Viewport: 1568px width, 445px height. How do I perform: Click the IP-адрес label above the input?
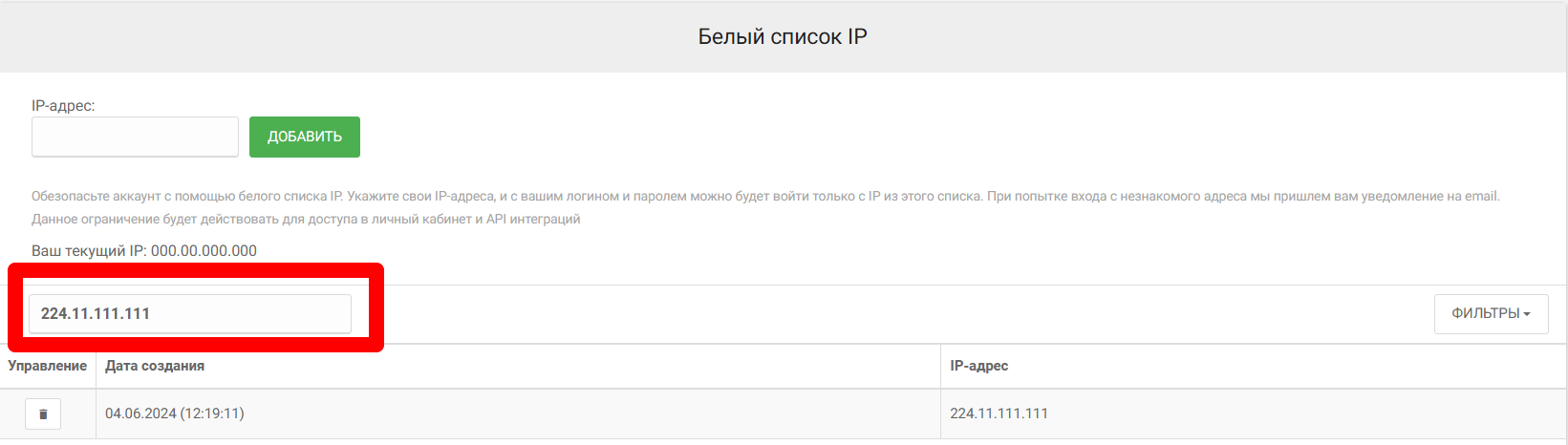[x=63, y=106]
